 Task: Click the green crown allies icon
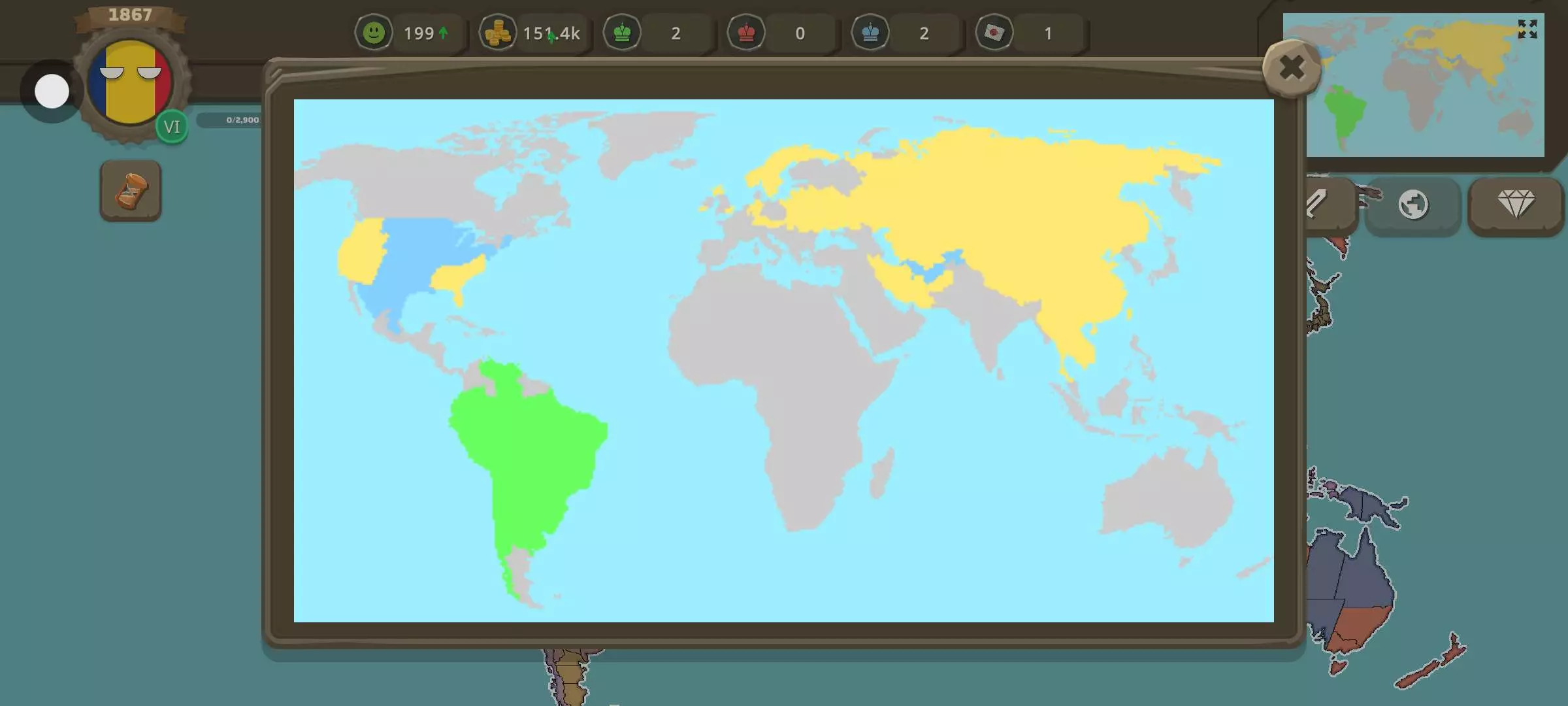coord(622,33)
